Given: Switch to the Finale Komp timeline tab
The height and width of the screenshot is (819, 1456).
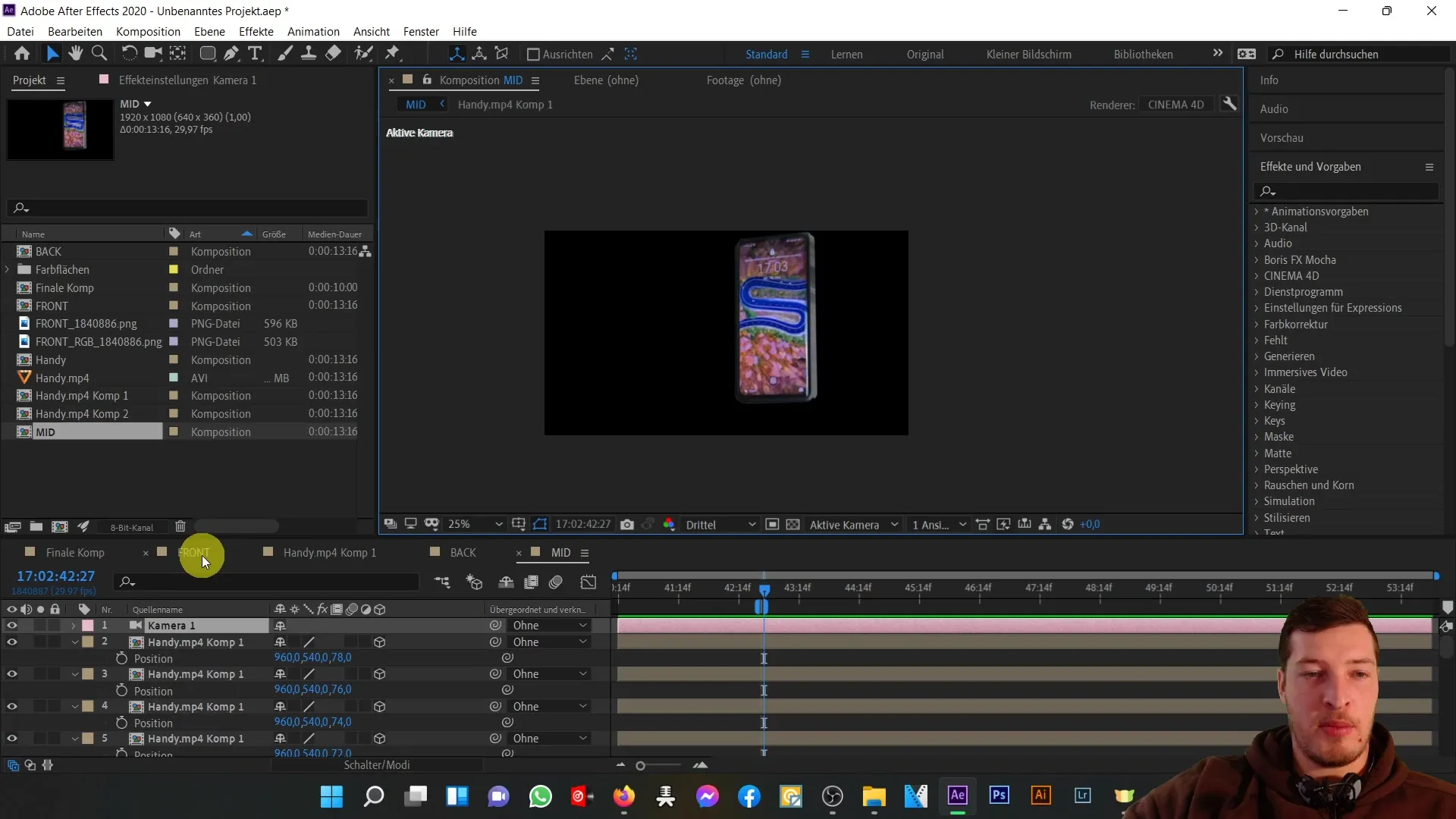Looking at the screenshot, I should coord(75,553).
